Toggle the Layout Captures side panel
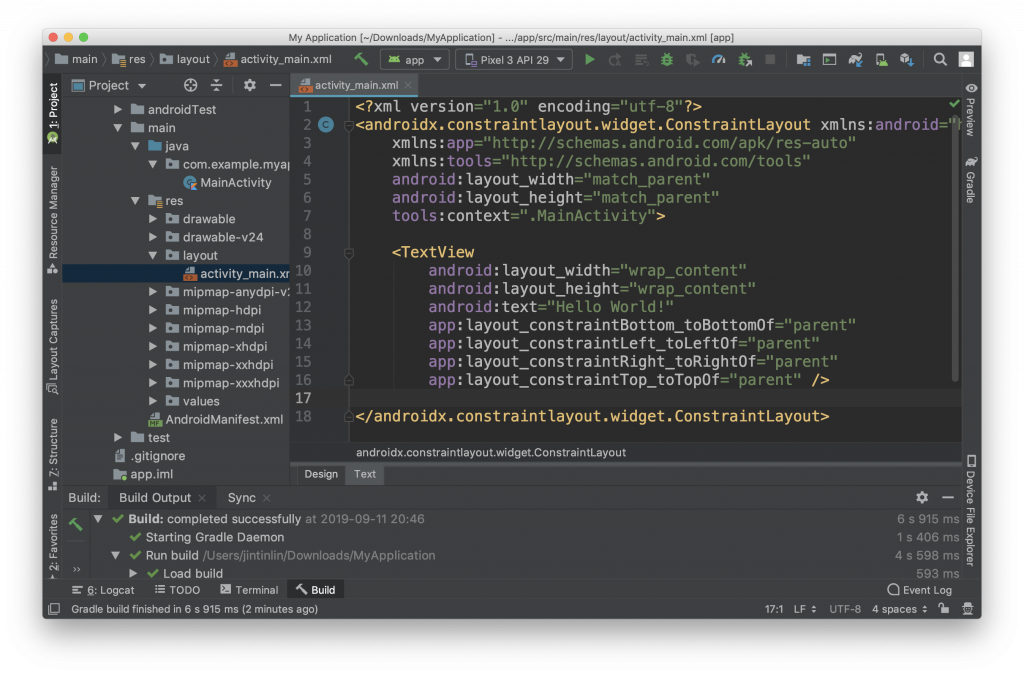The height and width of the screenshot is (675, 1024). [53, 346]
